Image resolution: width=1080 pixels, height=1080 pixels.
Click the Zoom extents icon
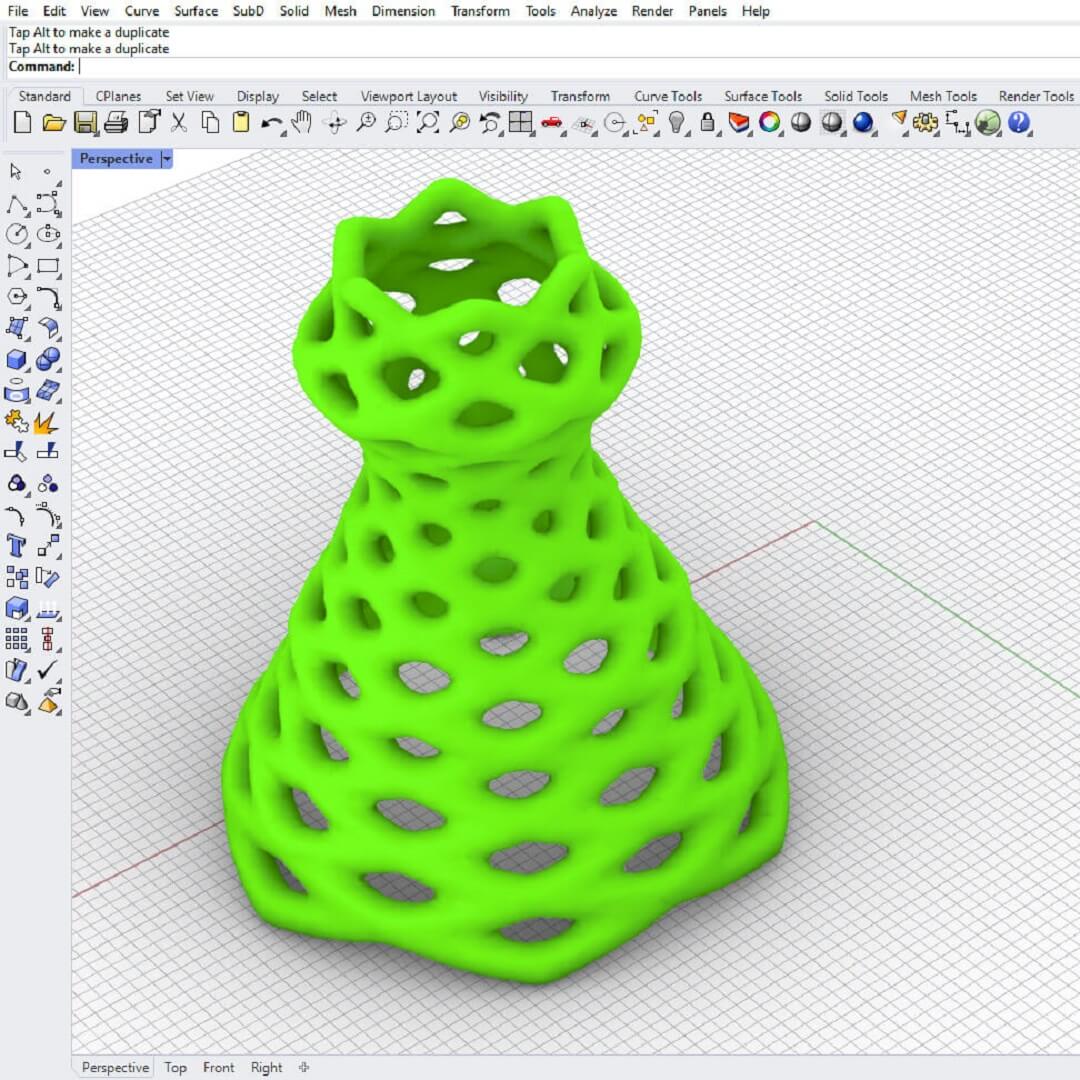coord(428,123)
